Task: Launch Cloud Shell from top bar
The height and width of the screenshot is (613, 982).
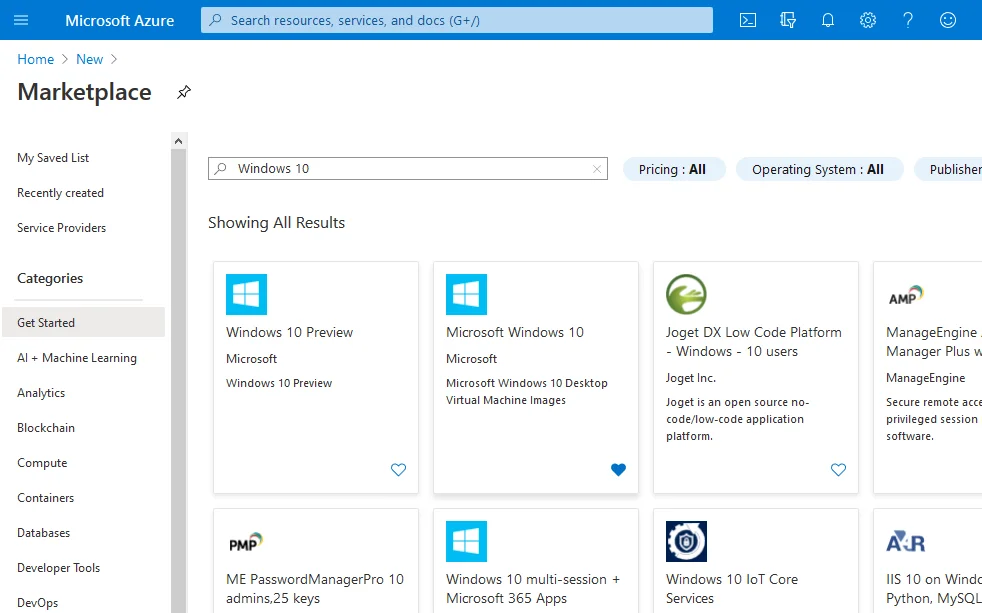Action: (748, 20)
